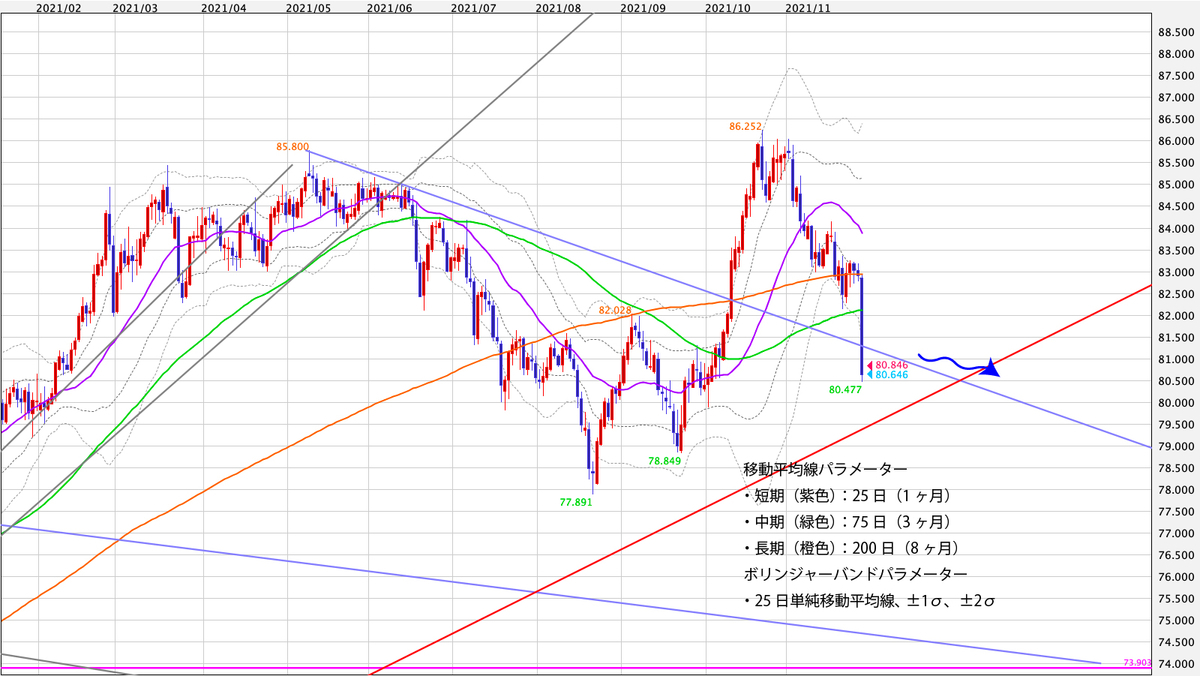Select the green 78.849 low label
Image resolution: width=1200 pixels, height=676 pixels.
coord(665,461)
